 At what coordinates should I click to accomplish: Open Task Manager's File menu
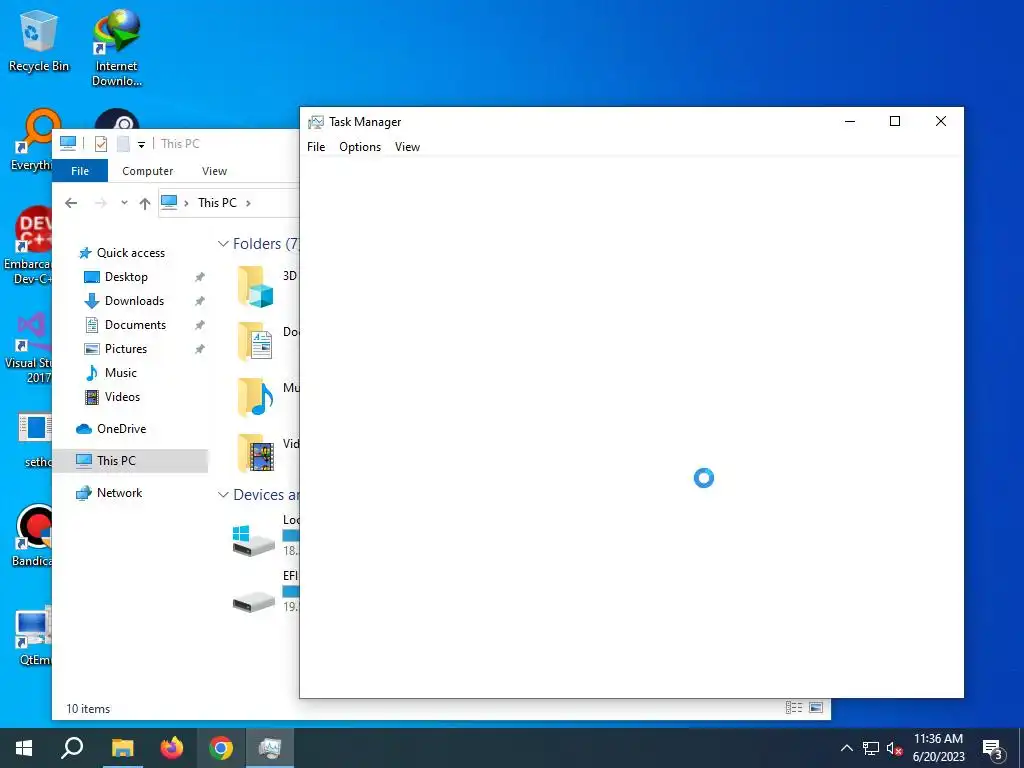[316, 147]
